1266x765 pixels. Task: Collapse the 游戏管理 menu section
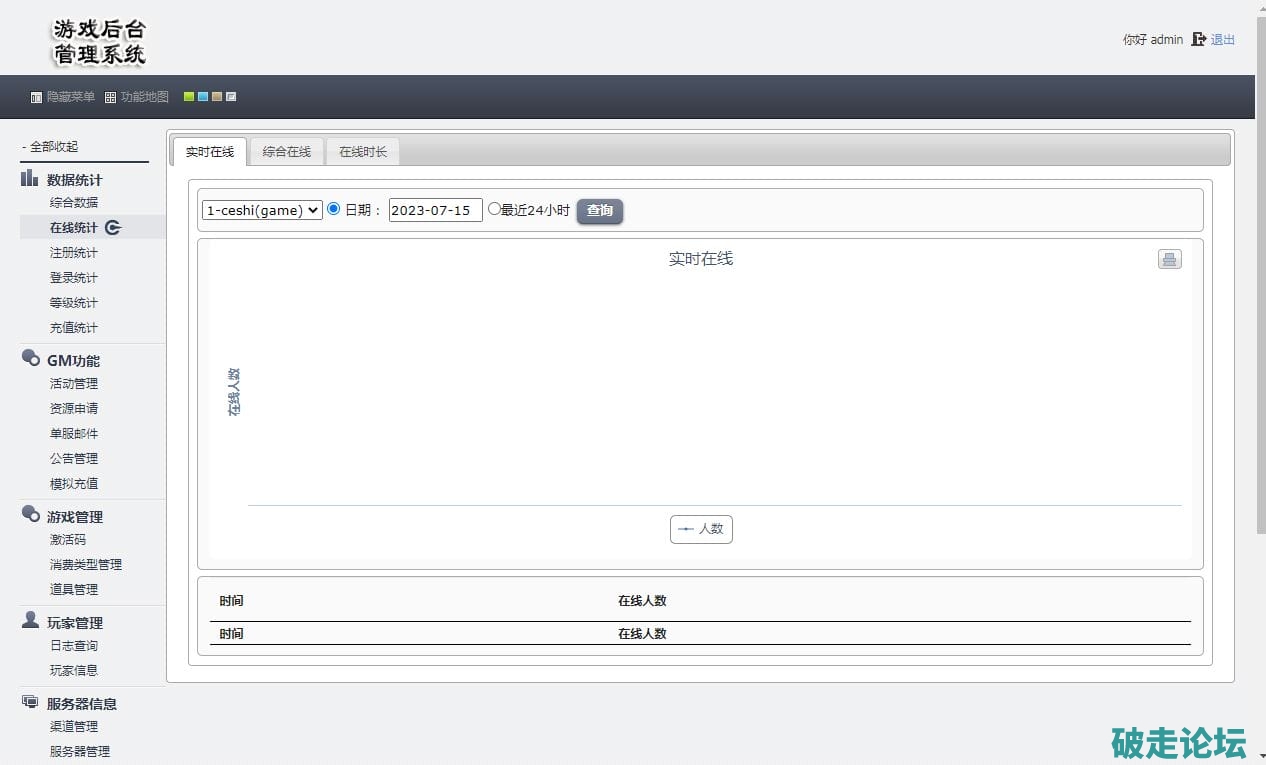(74, 517)
